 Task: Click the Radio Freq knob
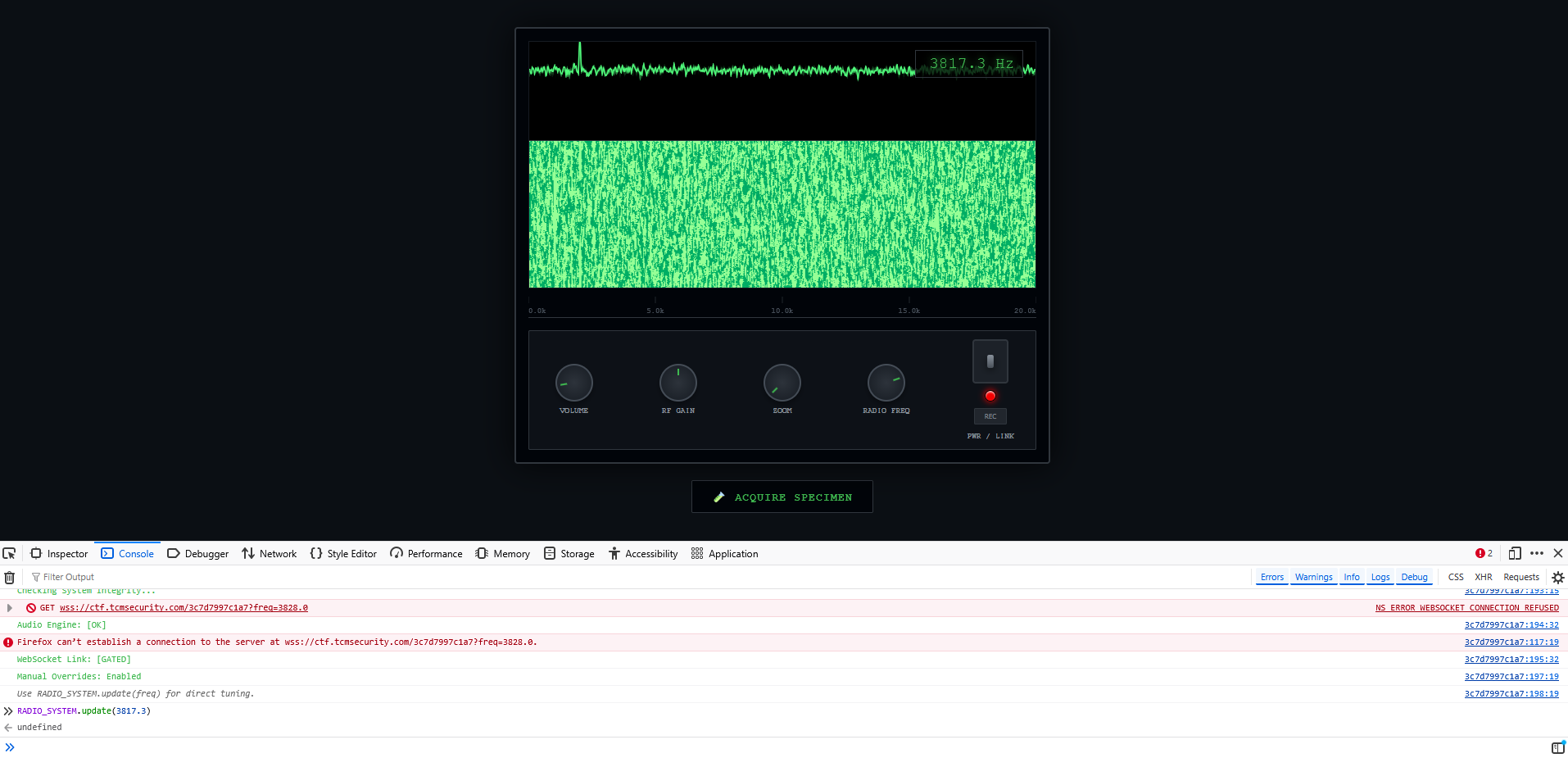point(886,383)
